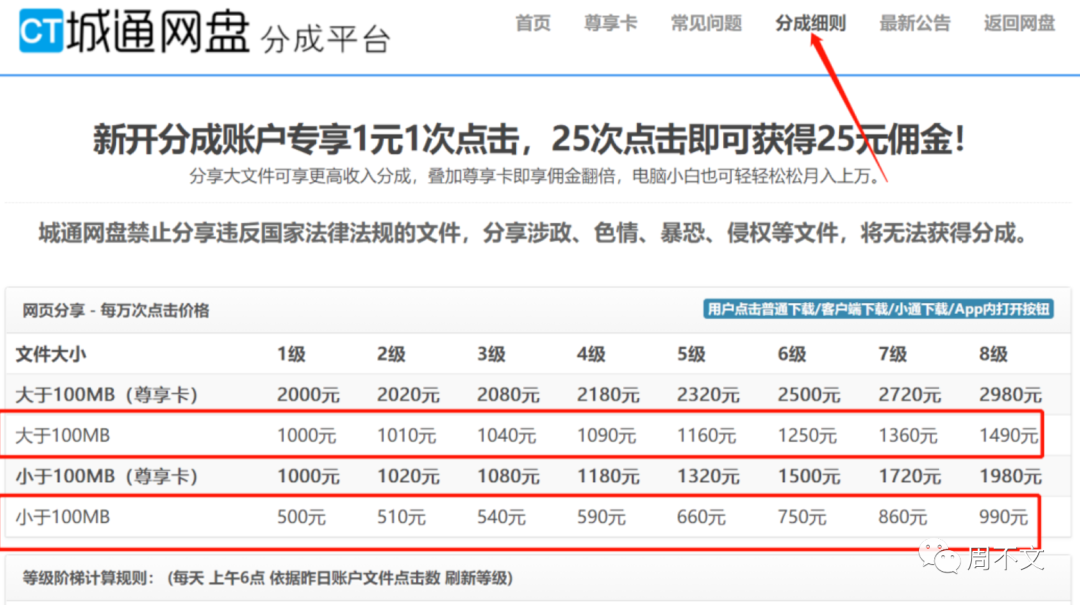Viewport: 1080px width, 605px height.
Task: Click the 1250元 cell
Action: [x=807, y=435]
